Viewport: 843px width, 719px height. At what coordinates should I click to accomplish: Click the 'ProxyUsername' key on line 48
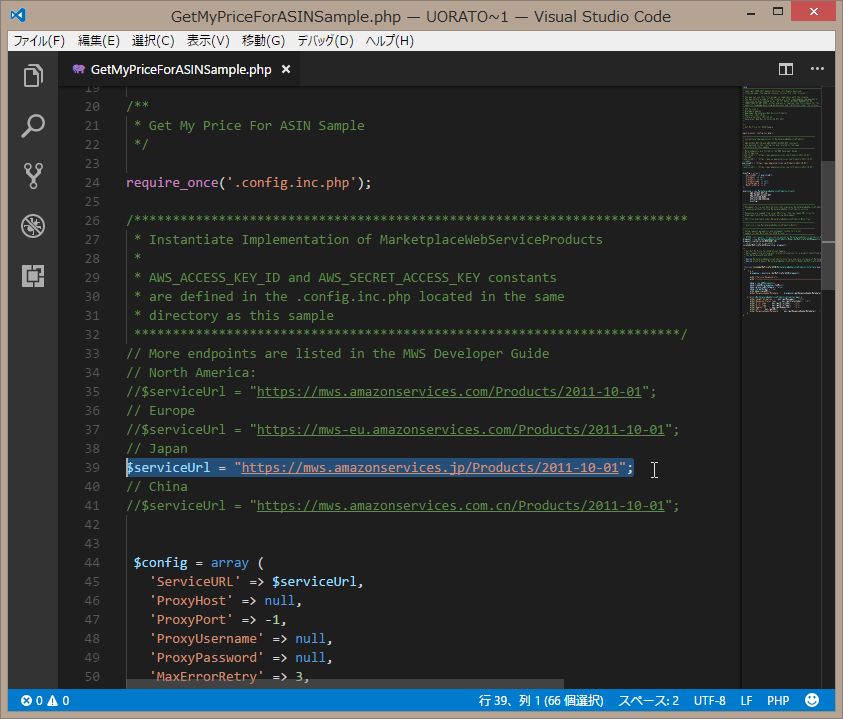(x=206, y=638)
